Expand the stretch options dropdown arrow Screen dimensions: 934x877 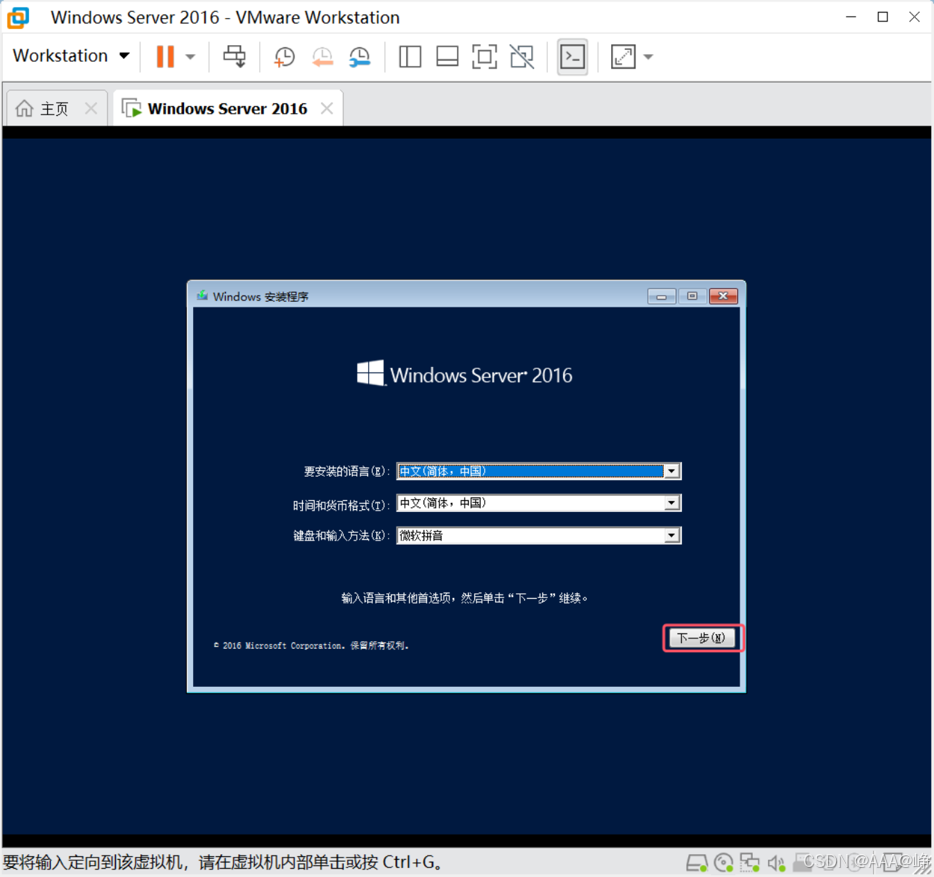(x=649, y=57)
